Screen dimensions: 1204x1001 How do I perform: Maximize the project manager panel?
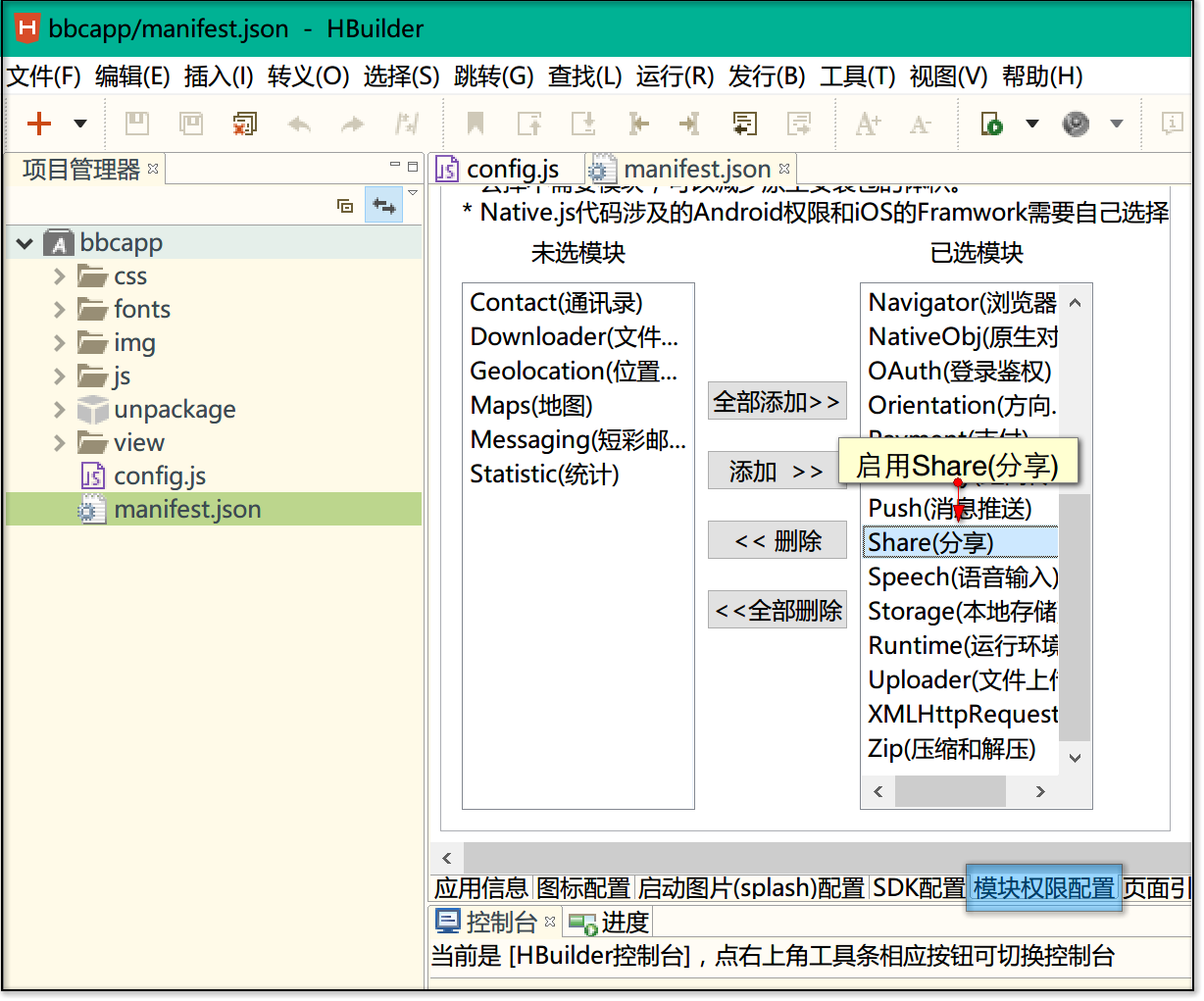point(413,166)
